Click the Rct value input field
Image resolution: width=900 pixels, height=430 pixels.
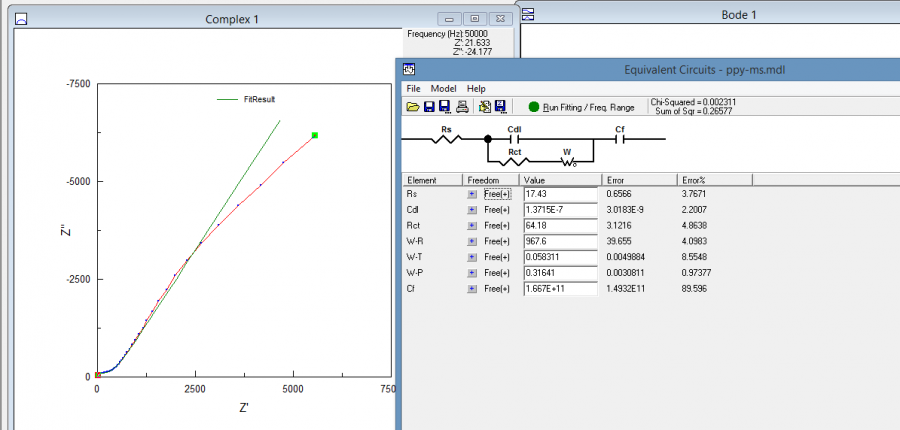click(560, 225)
